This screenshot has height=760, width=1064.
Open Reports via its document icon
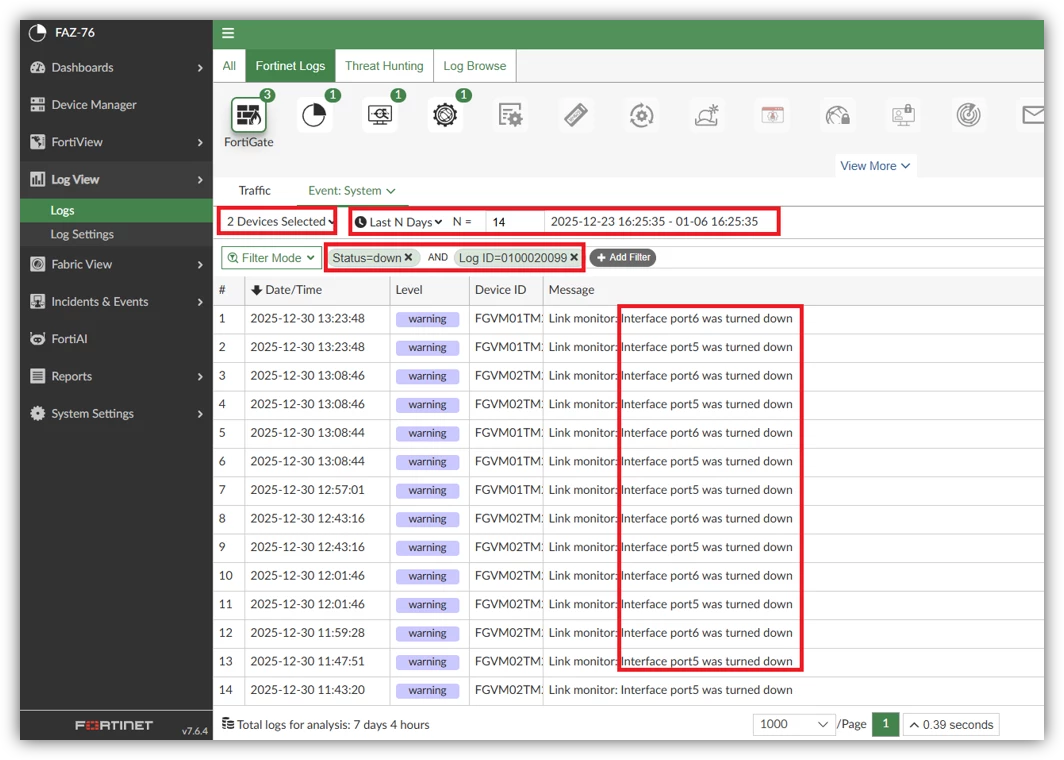coord(38,376)
